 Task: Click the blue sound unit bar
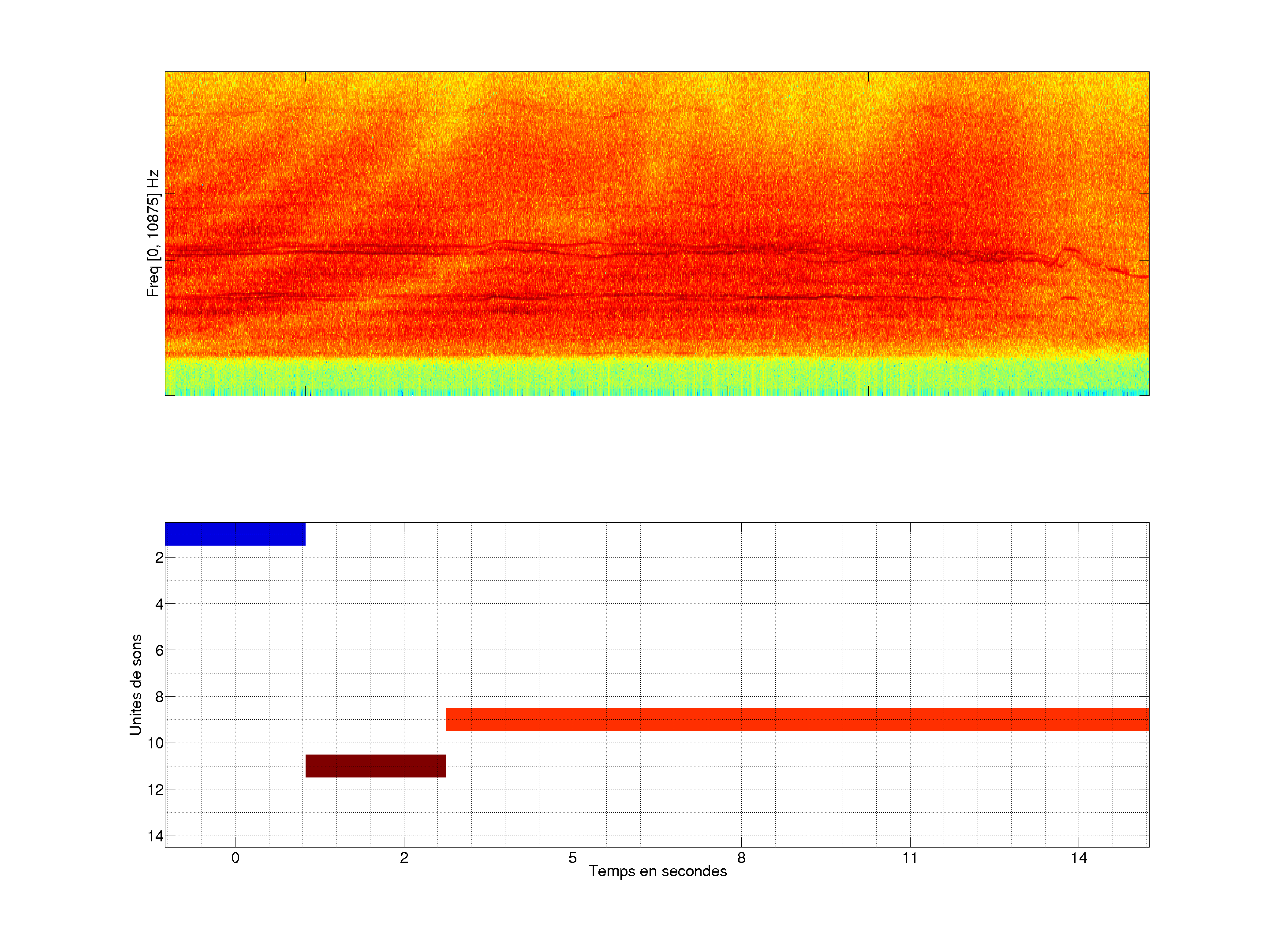(235, 534)
